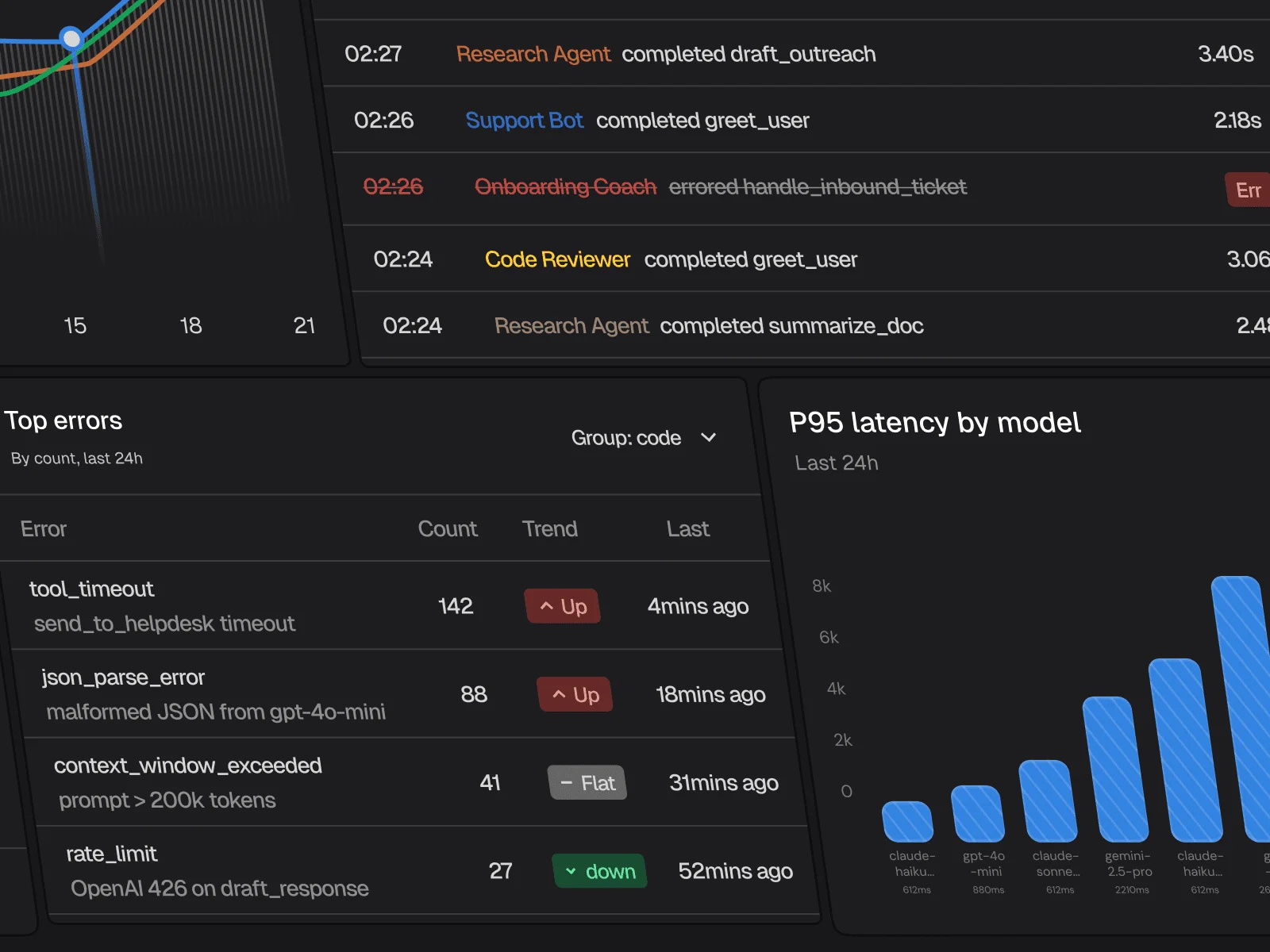
Task: Select the tool_timeout error name
Action: (92, 589)
